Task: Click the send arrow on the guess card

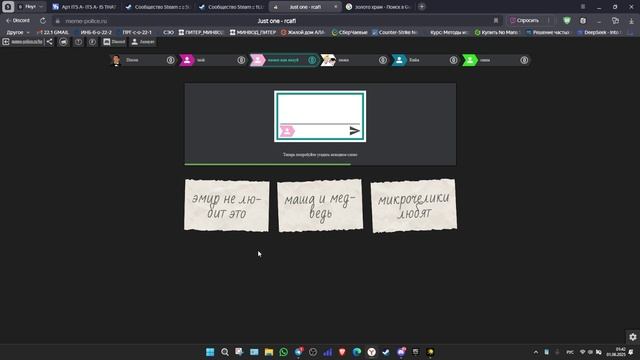Action: (354, 131)
